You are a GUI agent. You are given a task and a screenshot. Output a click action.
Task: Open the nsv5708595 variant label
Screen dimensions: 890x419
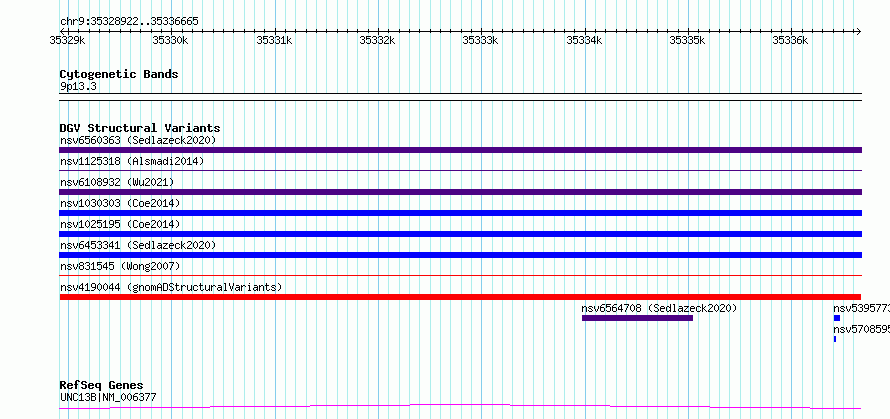(861, 329)
